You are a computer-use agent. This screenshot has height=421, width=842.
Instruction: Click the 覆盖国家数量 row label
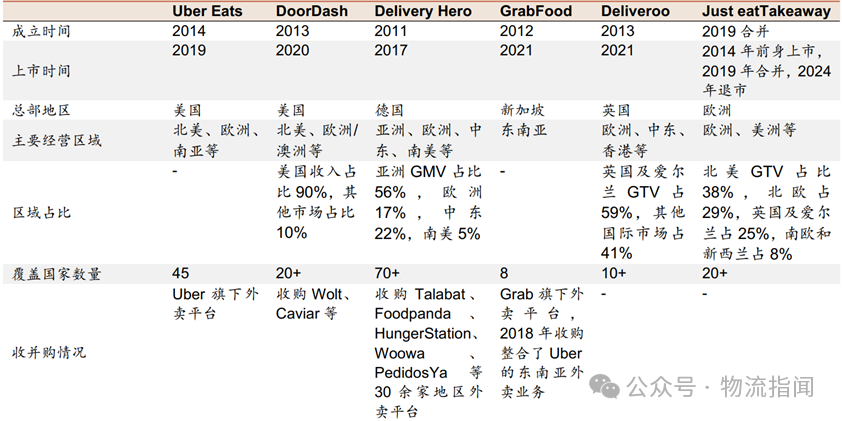[57, 274]
